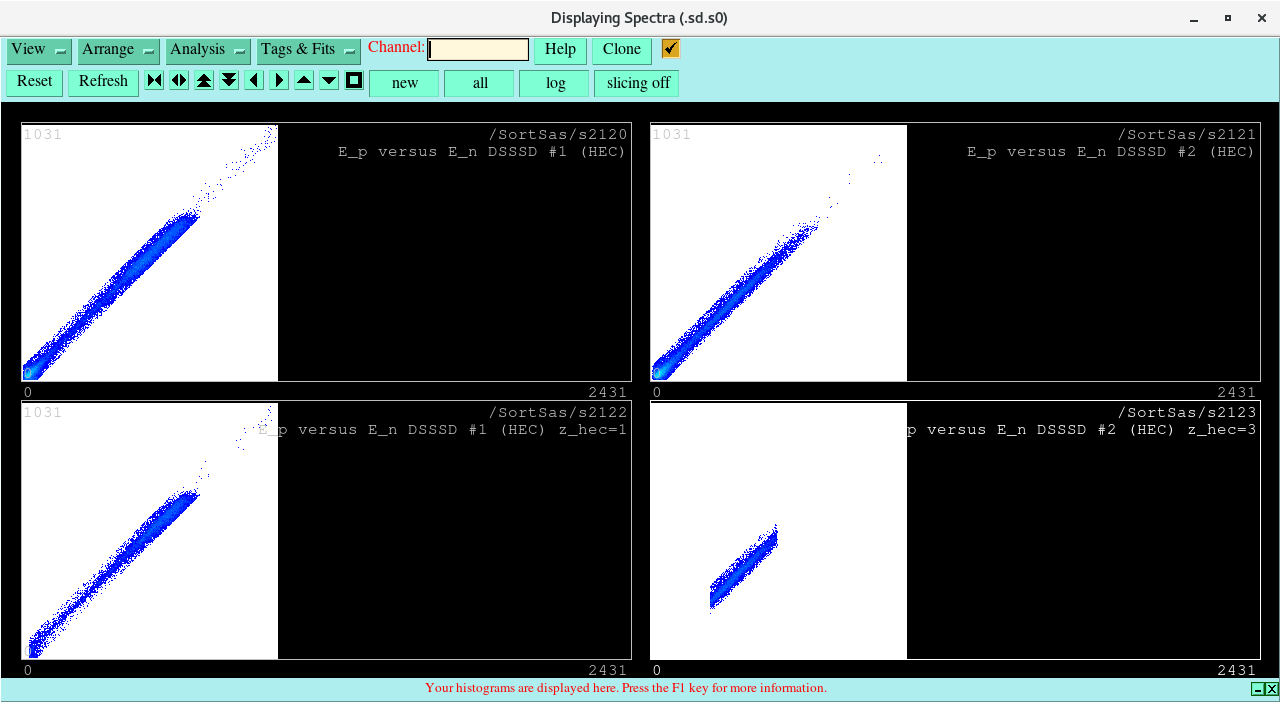Viewport: 1280px width, 702px height.
Task: Click the horizontal expand arrows icon
Action: [179, 81]
